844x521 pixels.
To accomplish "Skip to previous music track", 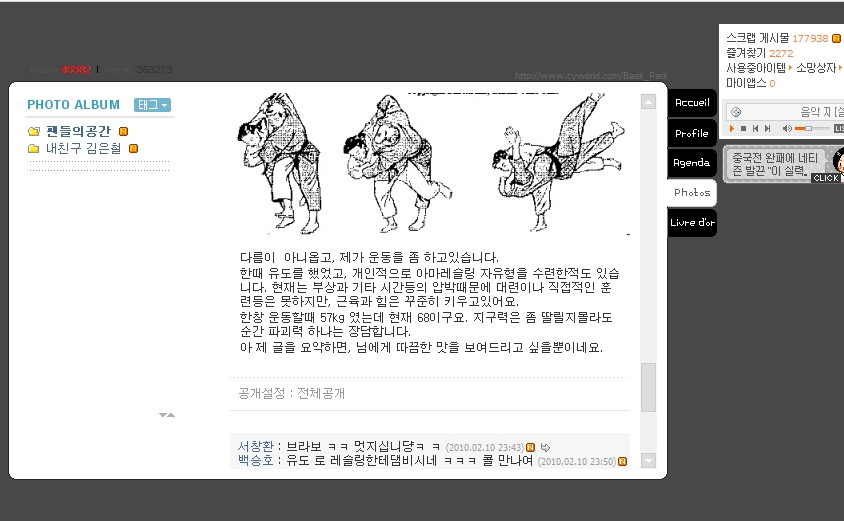I will [x=755, y=129].
